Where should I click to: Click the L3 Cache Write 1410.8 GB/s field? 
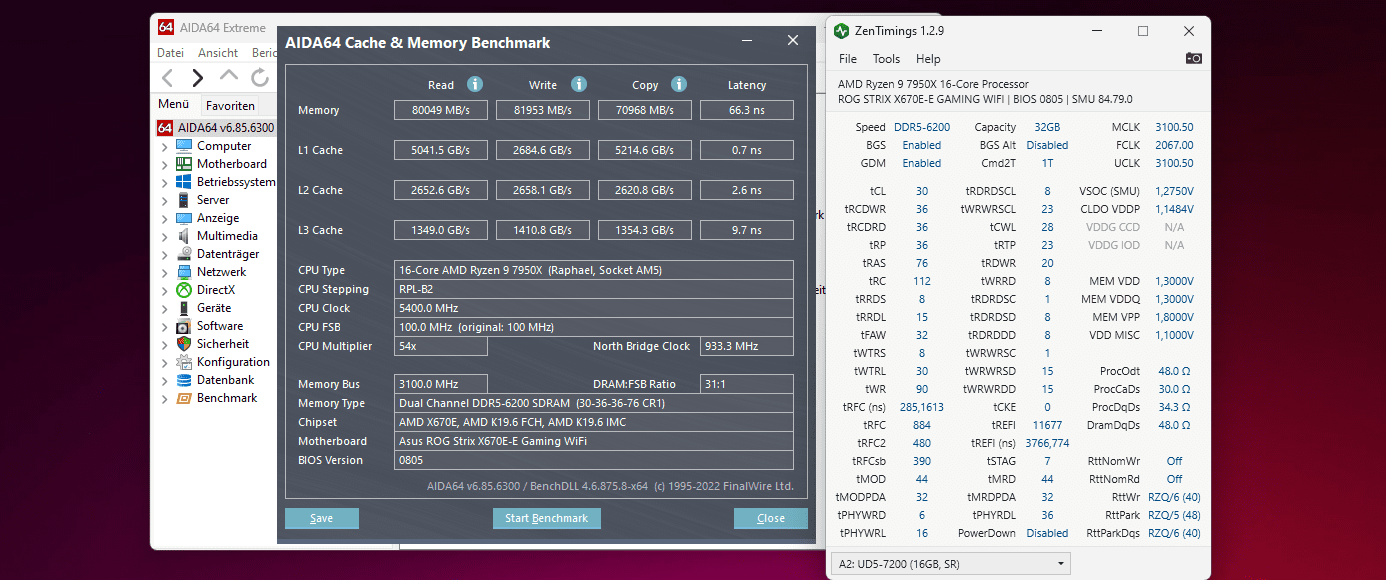pyautogui.click(x=543, y=230)
